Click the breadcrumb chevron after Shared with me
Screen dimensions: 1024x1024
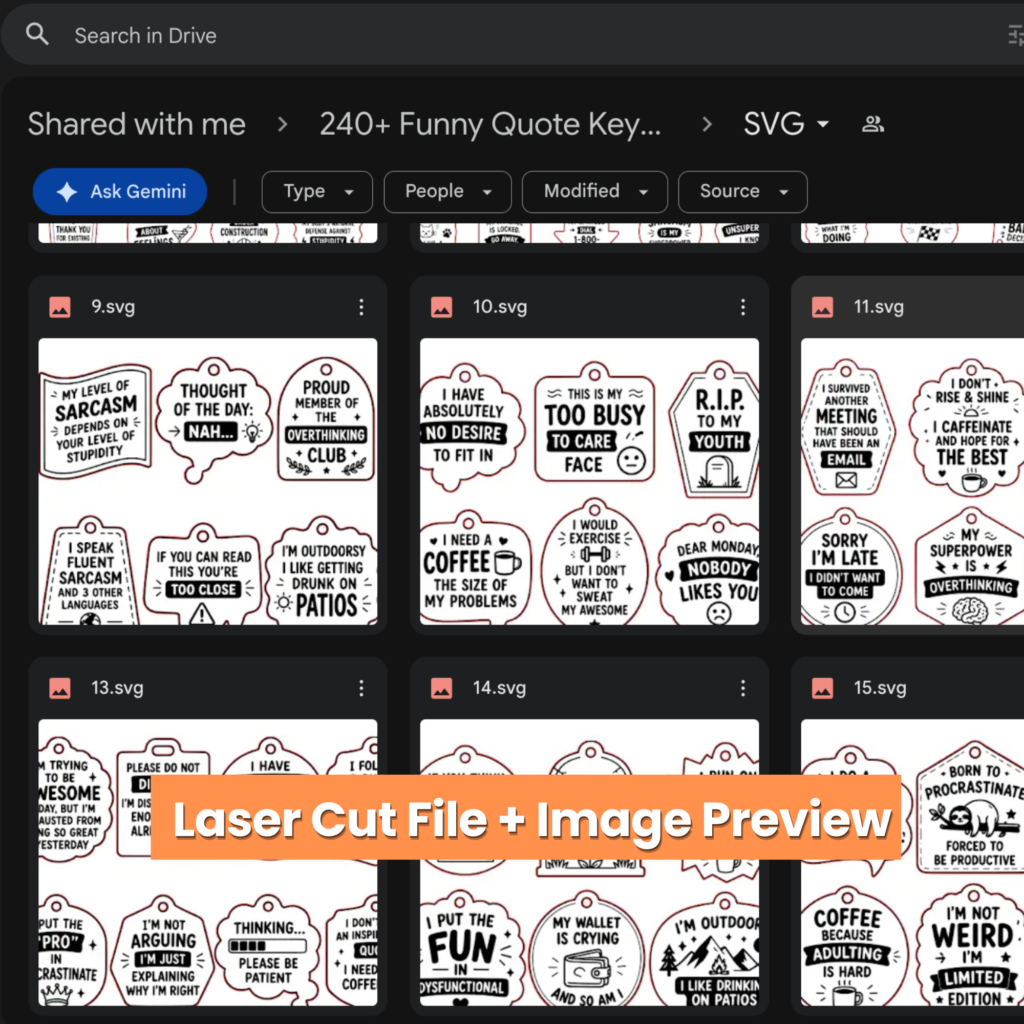pyautogui.click(x=282, y=123)
